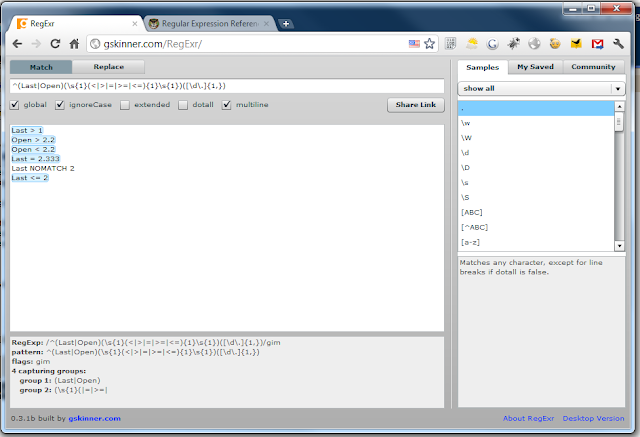
Task: Open the grid extension icon
Action: (451, 44)
